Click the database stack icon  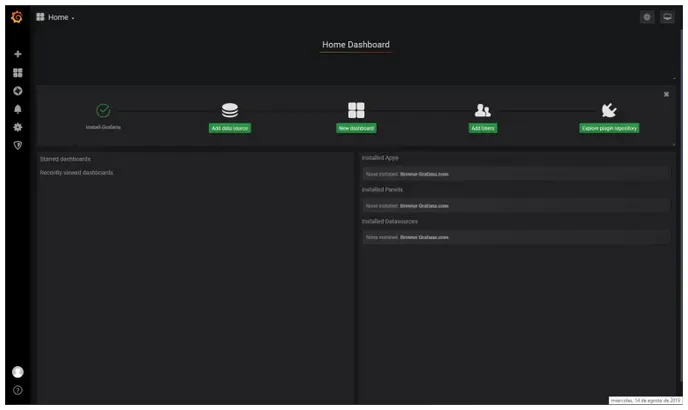click(230, 110)
